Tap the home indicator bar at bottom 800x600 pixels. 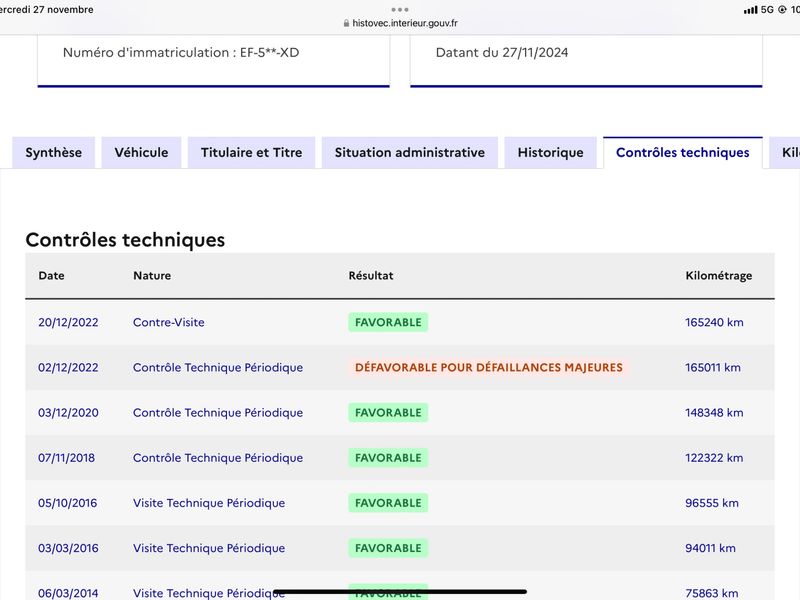pos(400,592)
